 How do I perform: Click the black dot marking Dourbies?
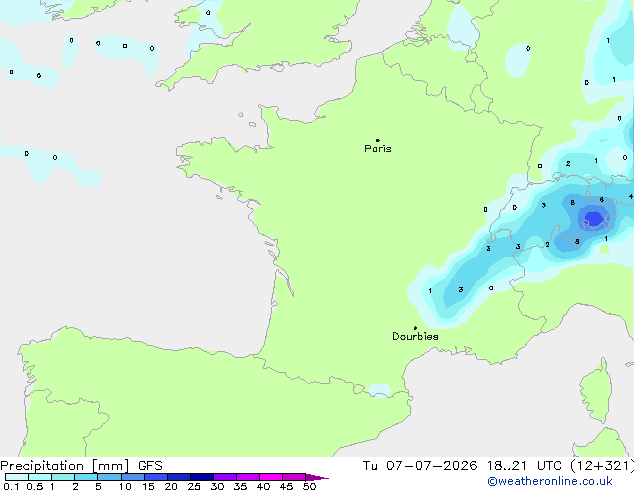point(415,328)
